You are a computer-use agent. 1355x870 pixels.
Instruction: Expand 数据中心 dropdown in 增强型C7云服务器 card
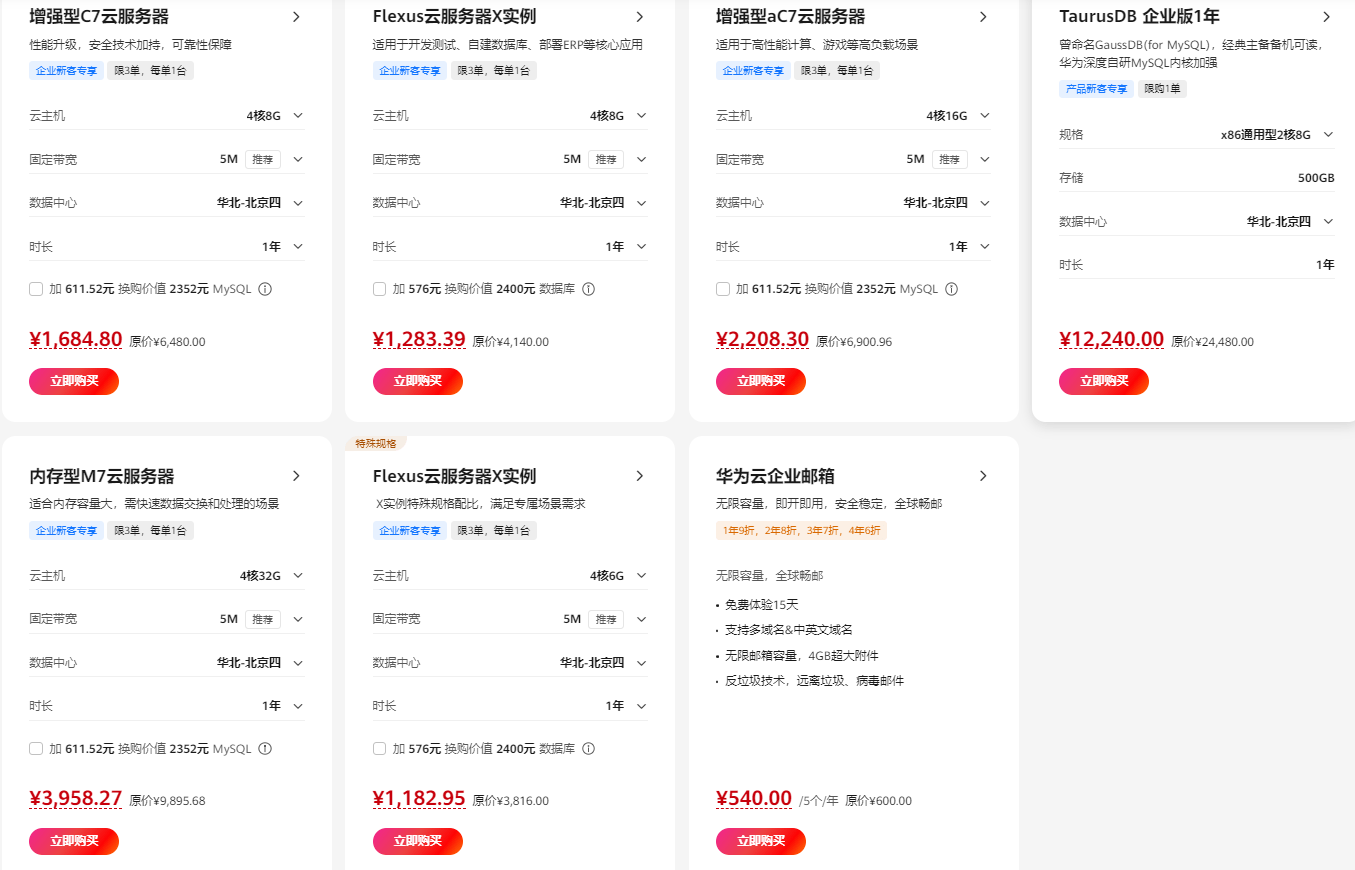click(298, 203)
